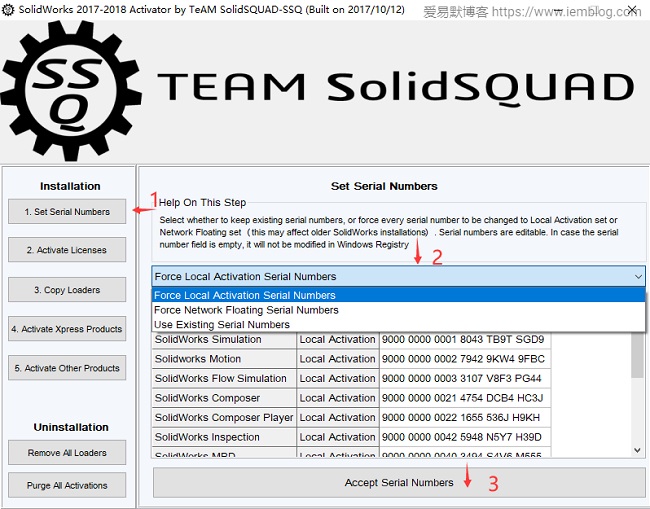Screen dimensions: 650x509
Task: Click the Uninstallation section heading
Action: pos(71,427)
